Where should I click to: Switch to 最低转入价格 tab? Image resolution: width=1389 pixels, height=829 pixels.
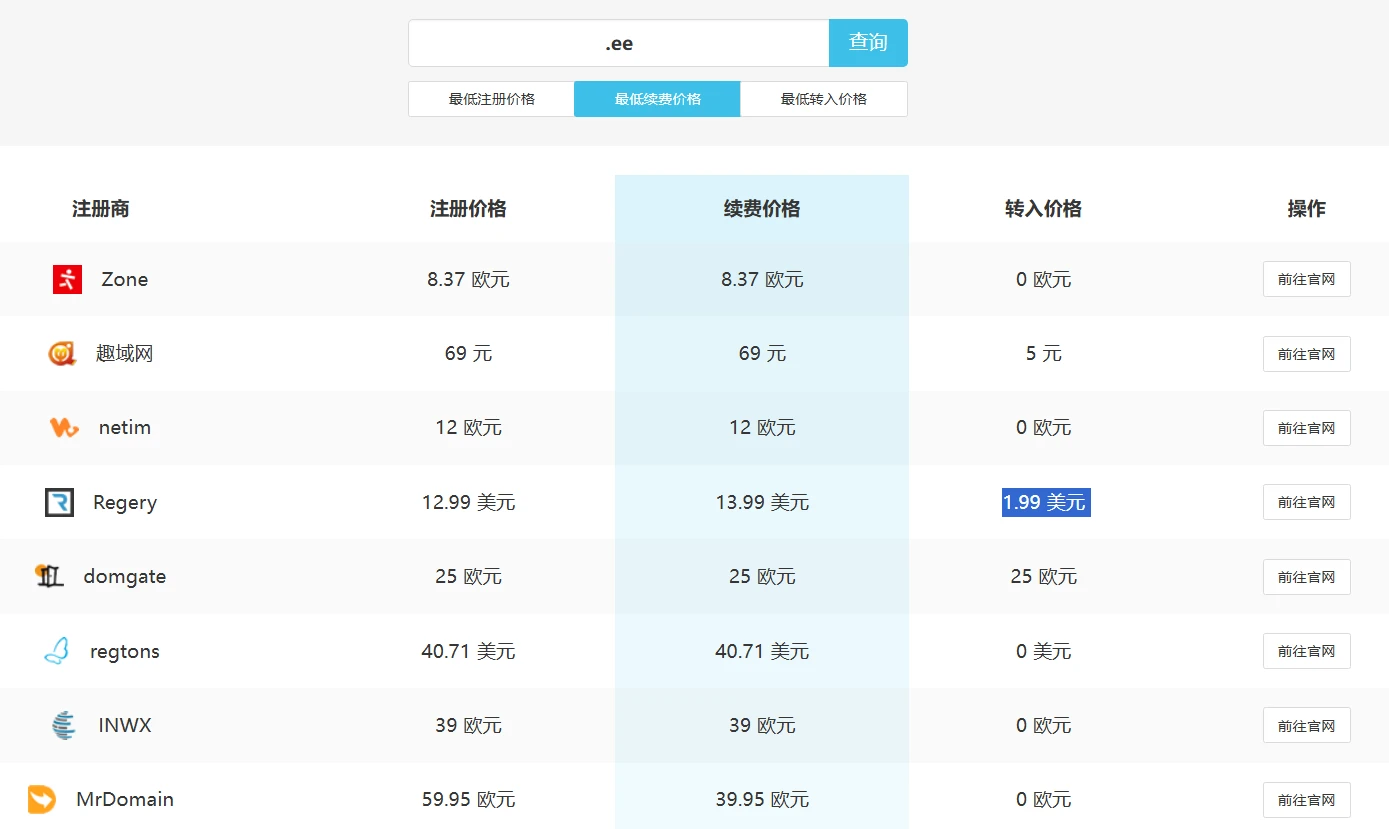pyautogui.click(x=823, y=99)
